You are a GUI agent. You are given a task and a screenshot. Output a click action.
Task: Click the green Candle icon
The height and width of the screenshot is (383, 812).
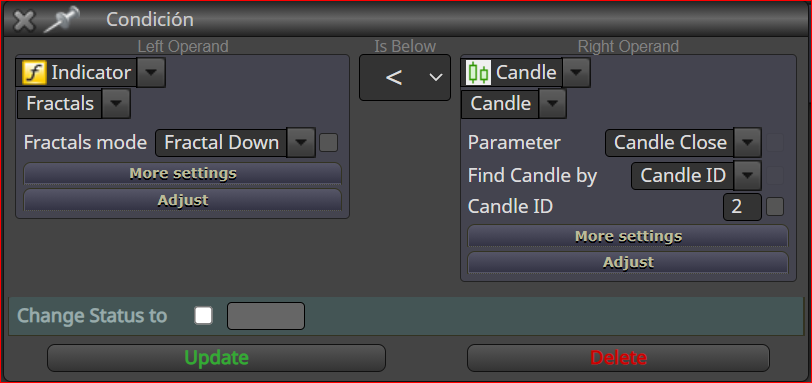pos(478,73)
